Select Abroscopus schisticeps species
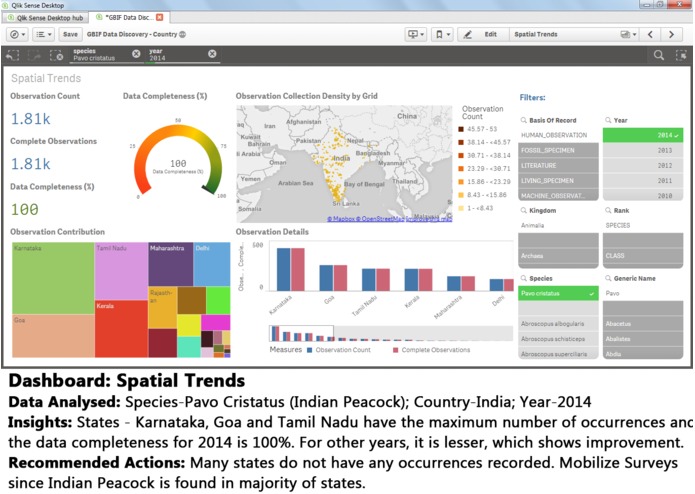Screen dimensions: 695x494 558,338
